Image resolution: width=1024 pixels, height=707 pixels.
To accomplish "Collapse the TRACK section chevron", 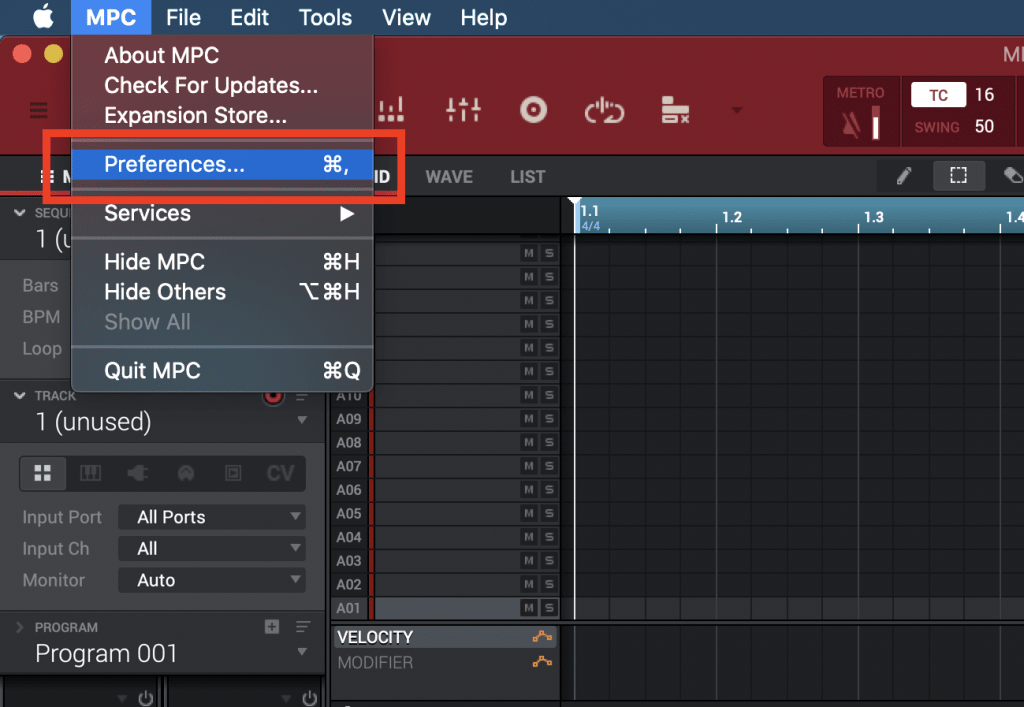I will 20,396.
